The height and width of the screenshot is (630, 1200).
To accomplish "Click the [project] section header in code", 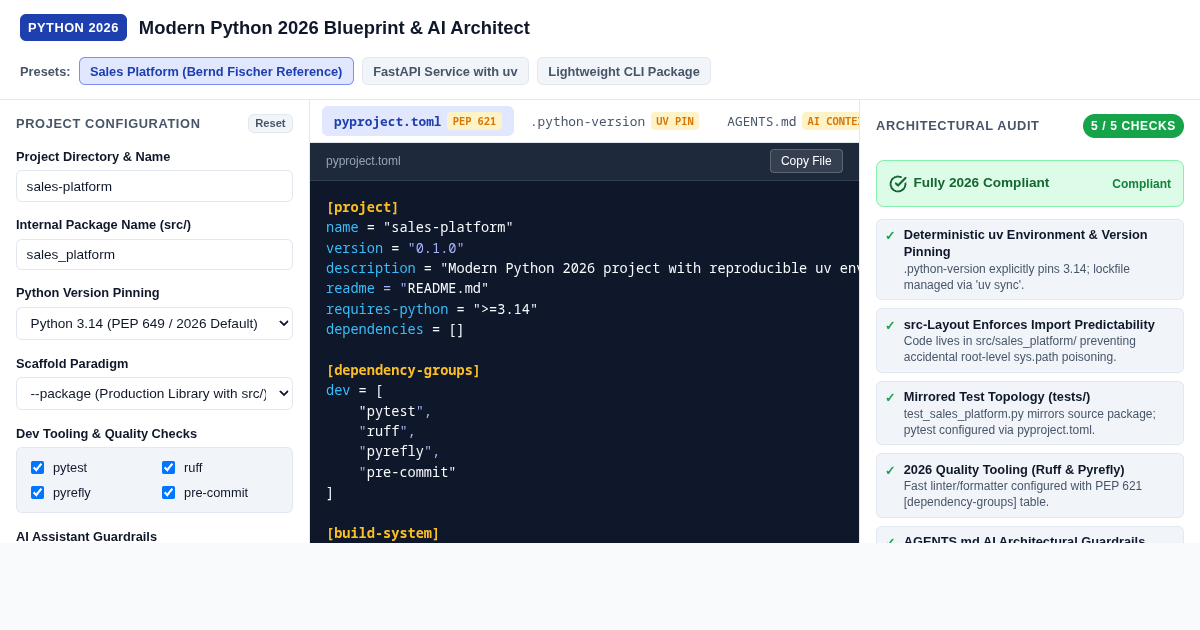I will click(362, 207).
